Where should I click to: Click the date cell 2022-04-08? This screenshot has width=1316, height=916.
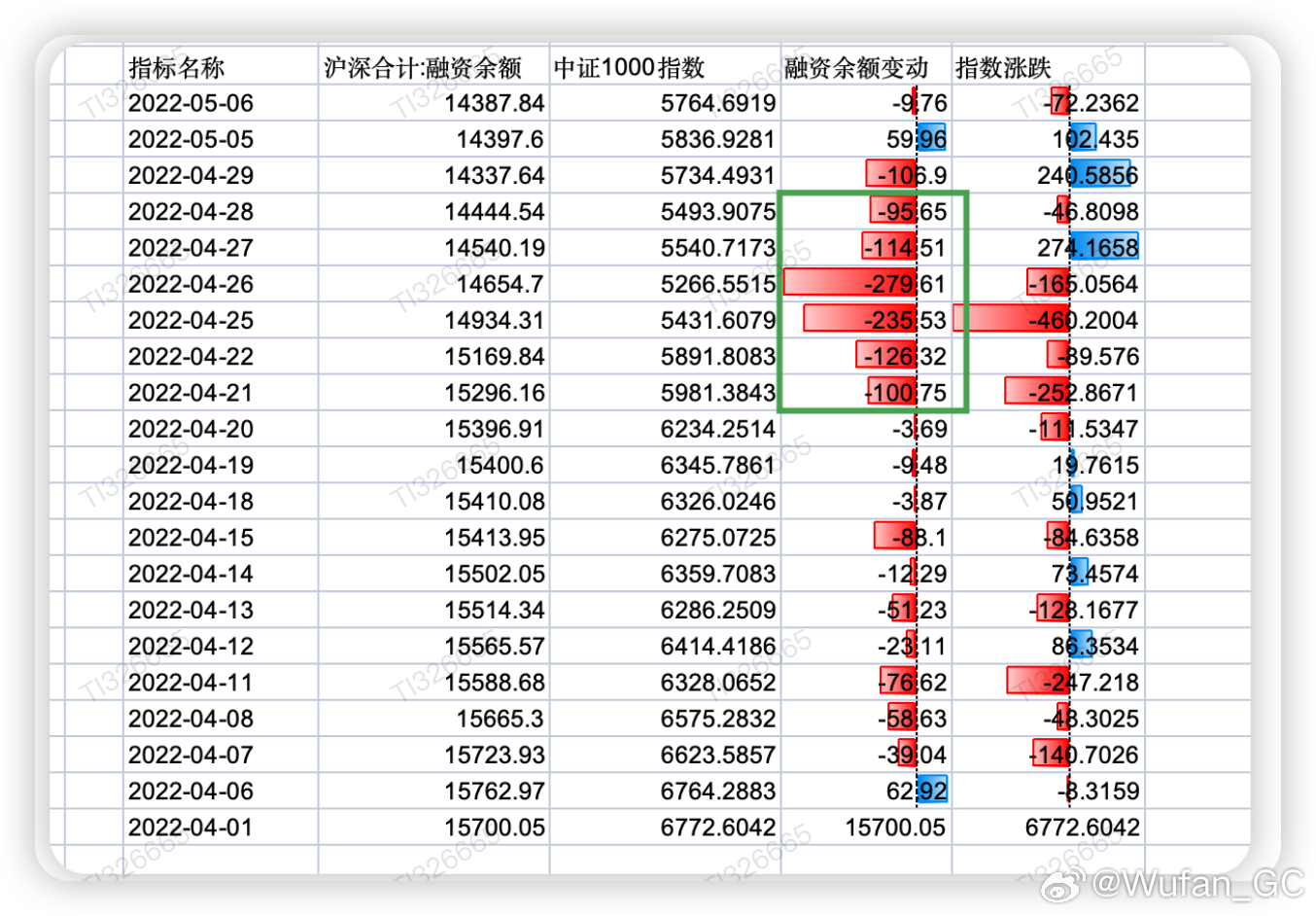coord(221,719)
